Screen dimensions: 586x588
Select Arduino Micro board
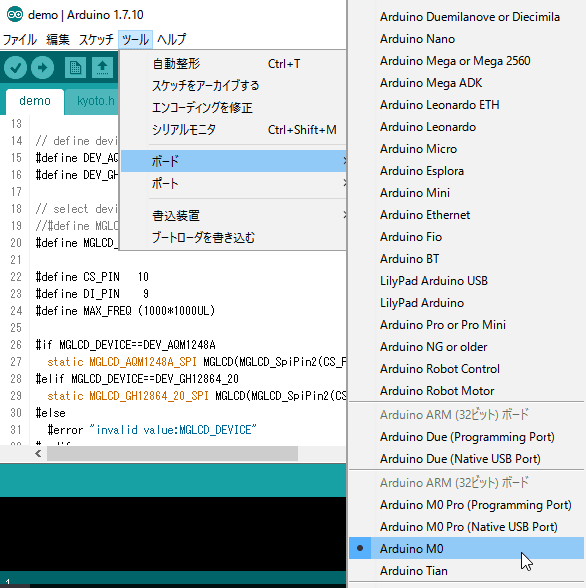pyautogui.click(x=466, y=149)
